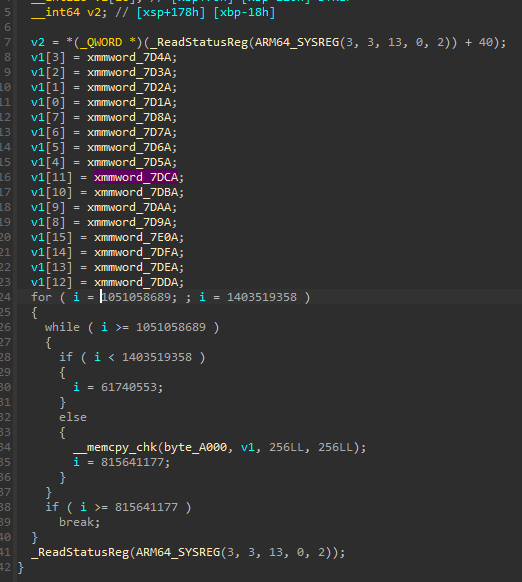Viewport: 522px width, 582px height.
Task: Open the __memcpy_chk function call
Action: tap(115, 447)
